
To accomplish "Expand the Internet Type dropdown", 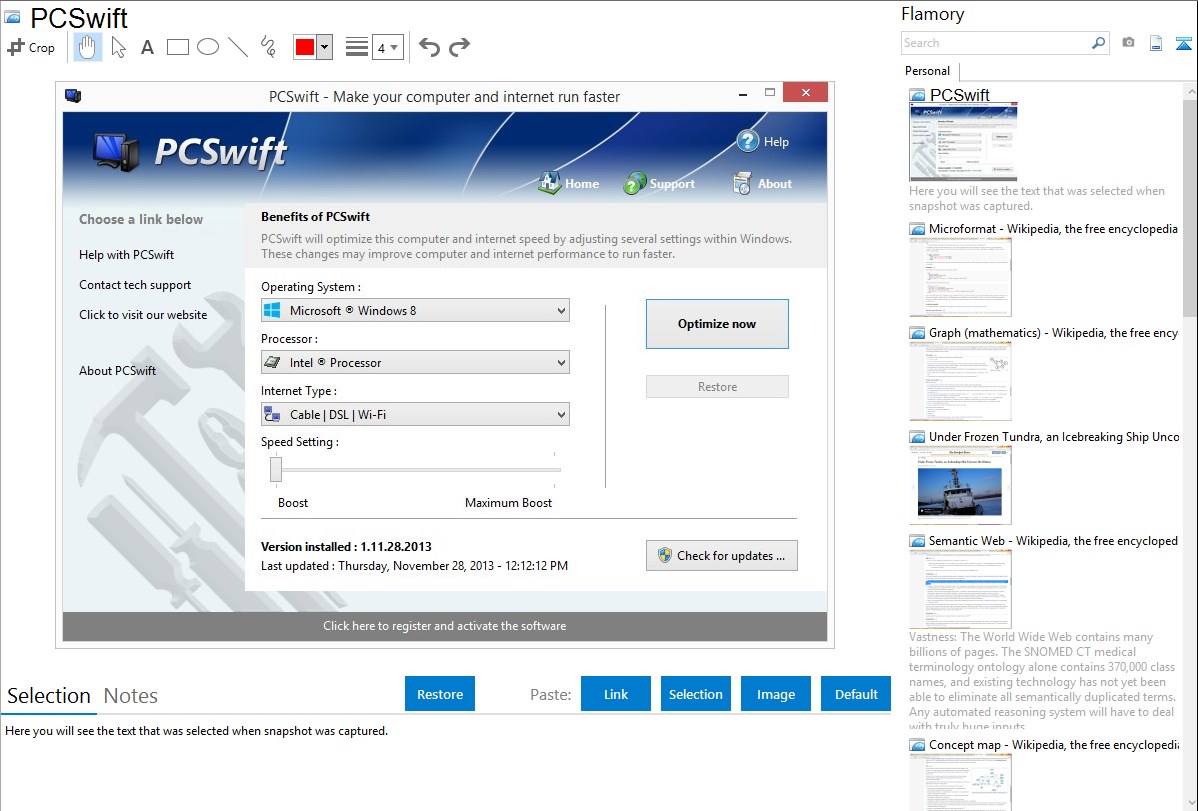I will pos(415,414).
